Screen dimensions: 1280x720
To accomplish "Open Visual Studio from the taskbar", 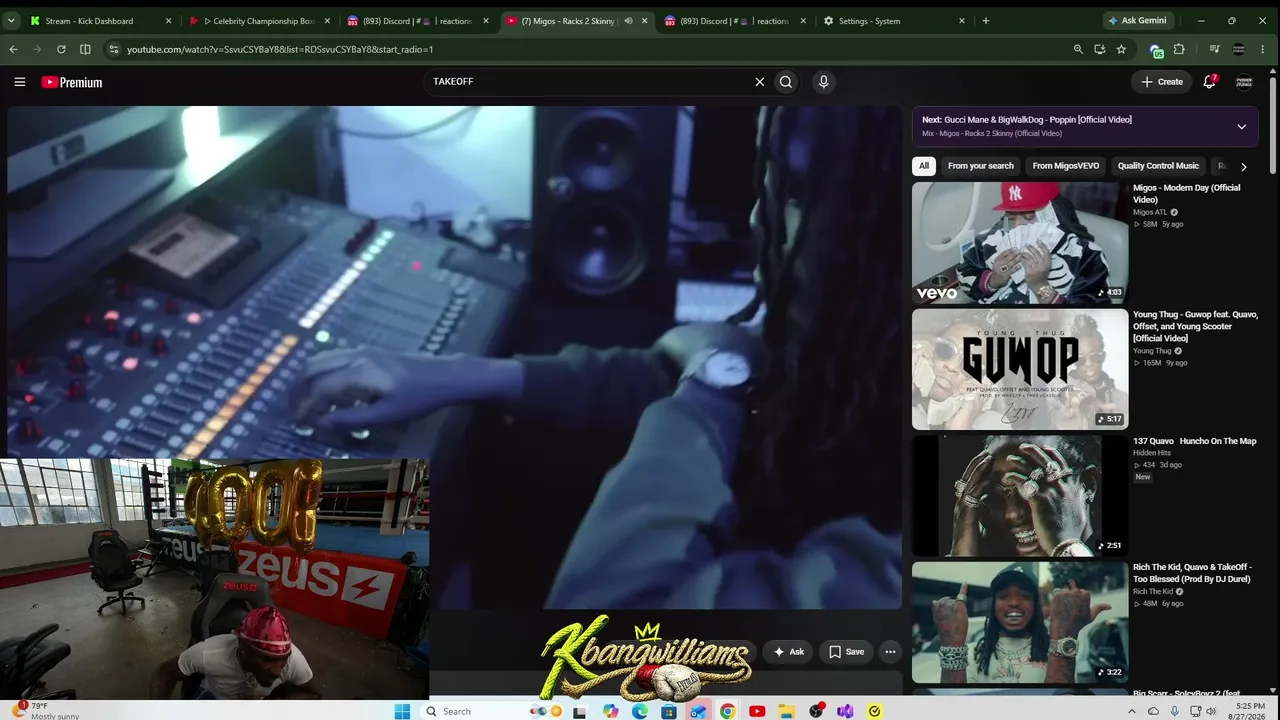I will point(846,711).
